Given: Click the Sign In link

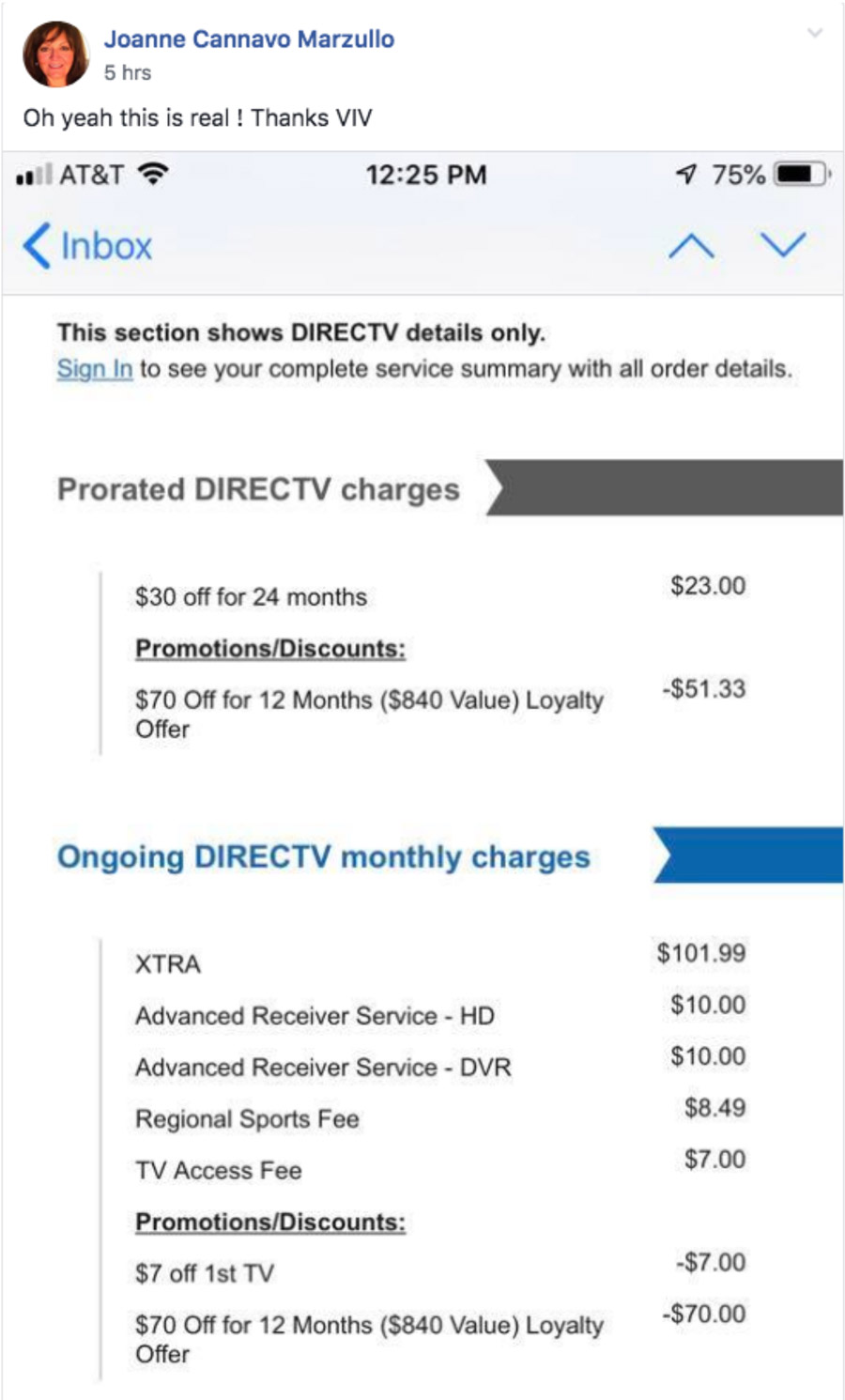Looking at the screenshot, I should point(94,369).
